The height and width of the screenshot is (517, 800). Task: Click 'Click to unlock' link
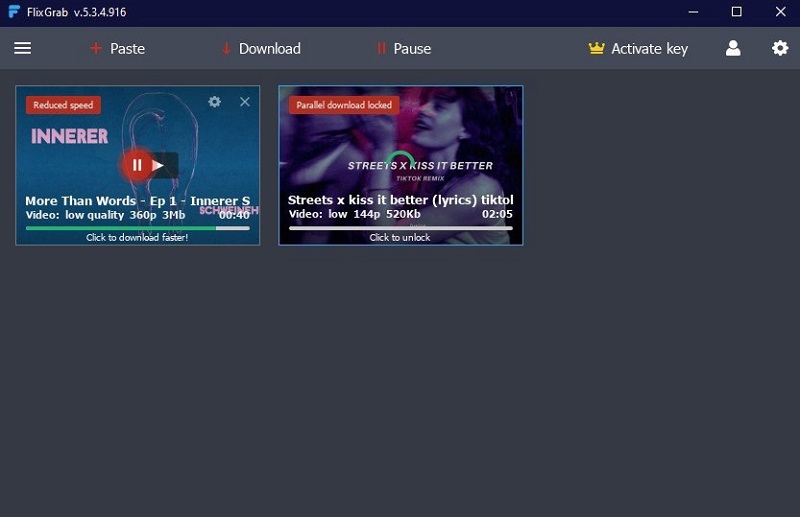400,237
